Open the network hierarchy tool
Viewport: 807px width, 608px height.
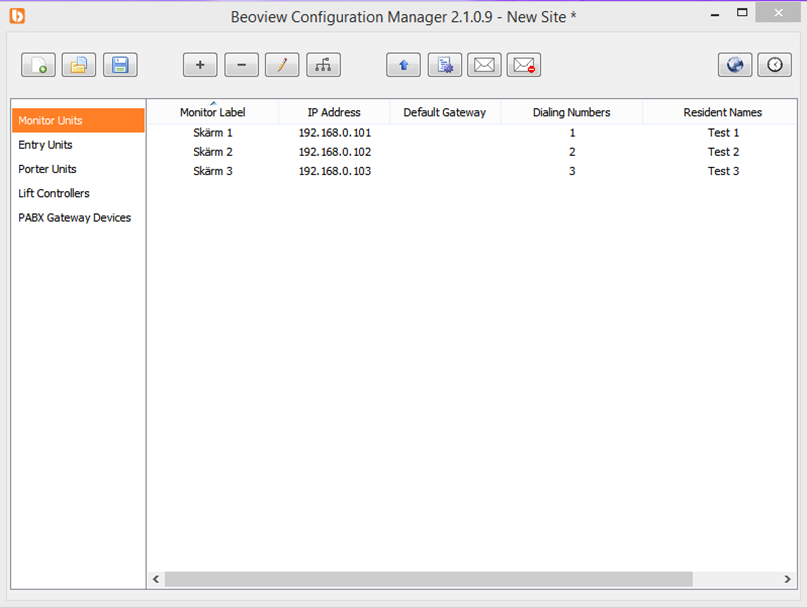(x=323, y=65)
